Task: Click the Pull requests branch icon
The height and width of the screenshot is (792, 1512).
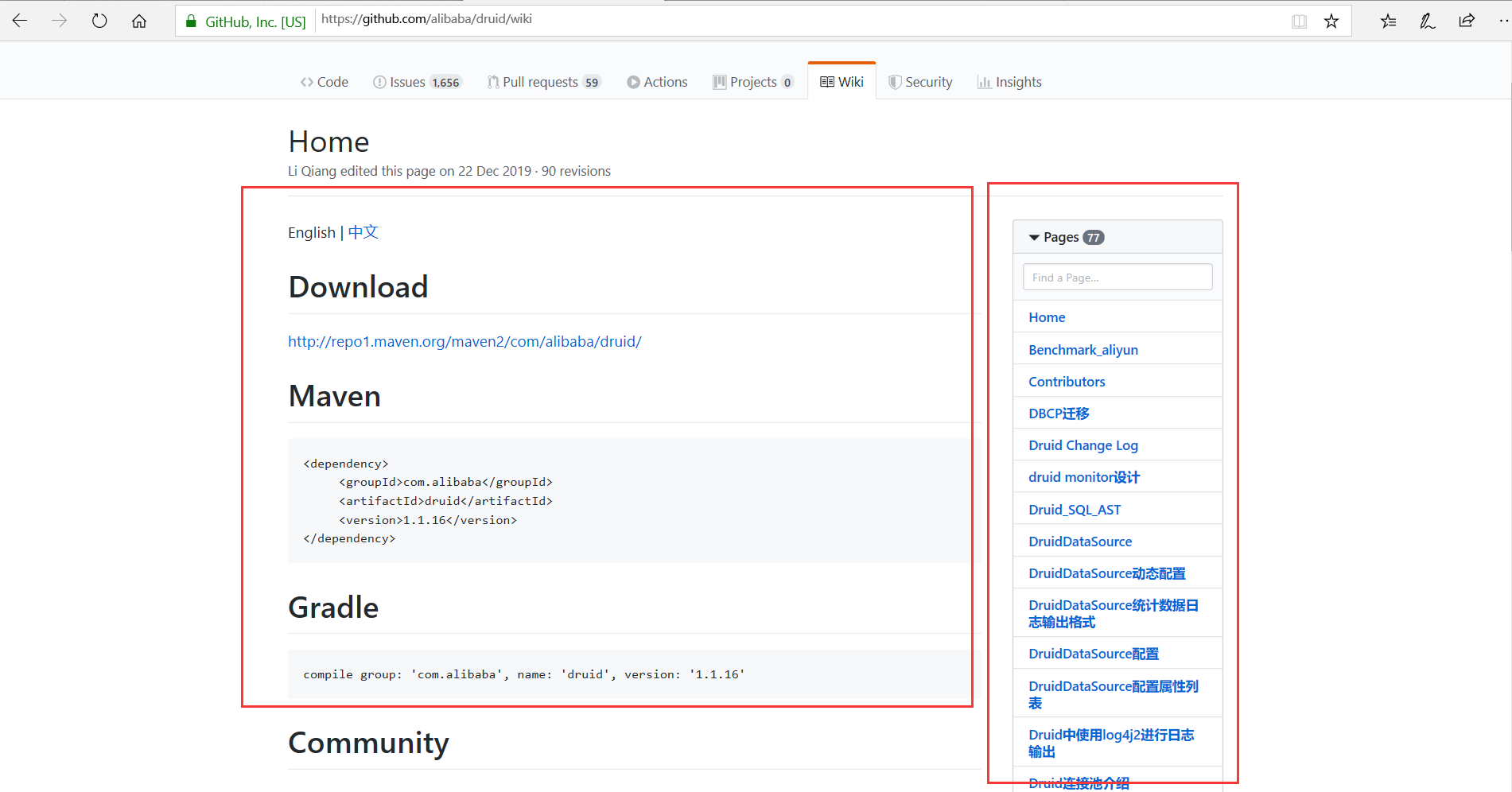Action: coord(493,81)
